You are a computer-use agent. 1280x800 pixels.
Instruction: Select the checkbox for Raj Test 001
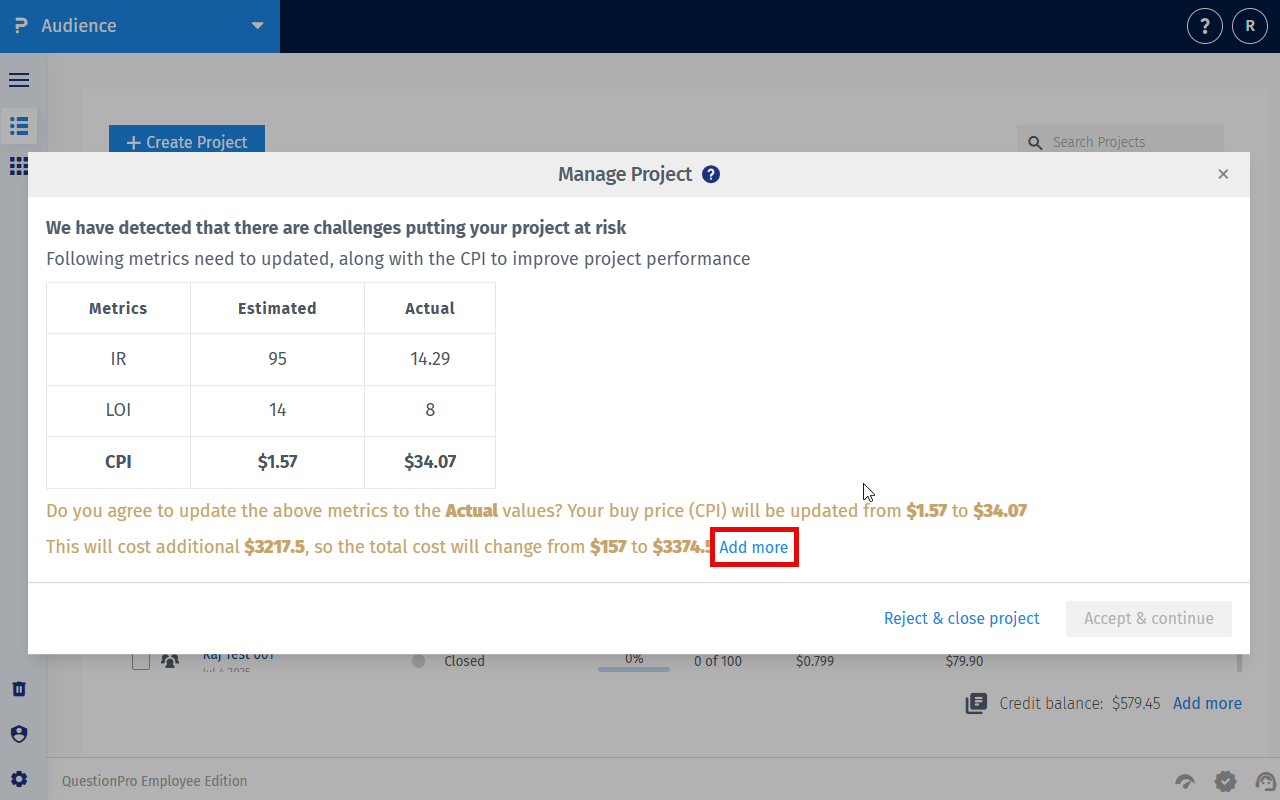140,660
